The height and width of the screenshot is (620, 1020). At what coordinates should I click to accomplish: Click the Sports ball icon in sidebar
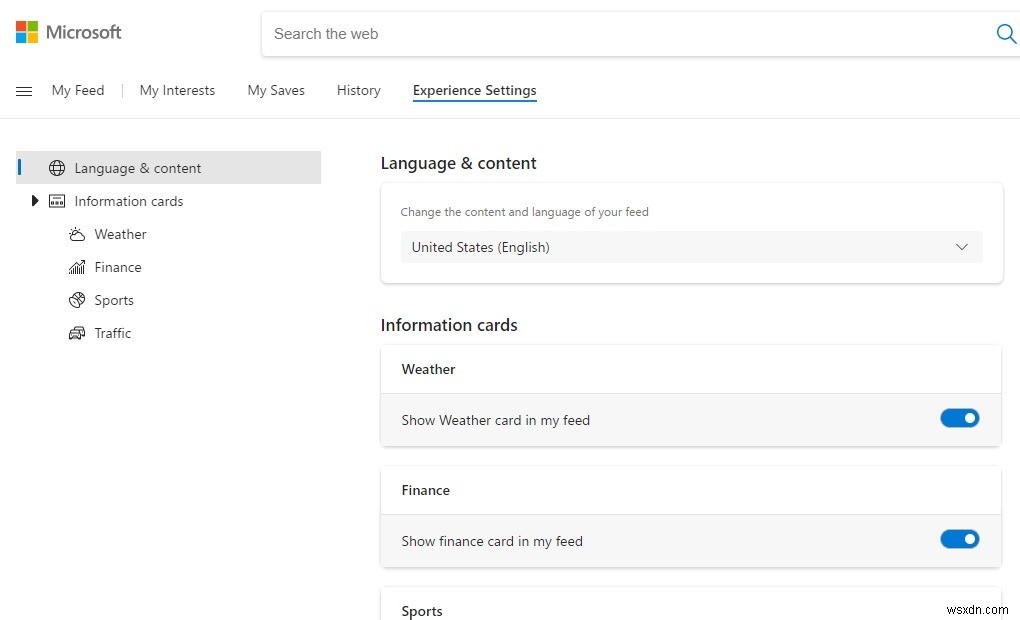(77, 300)
